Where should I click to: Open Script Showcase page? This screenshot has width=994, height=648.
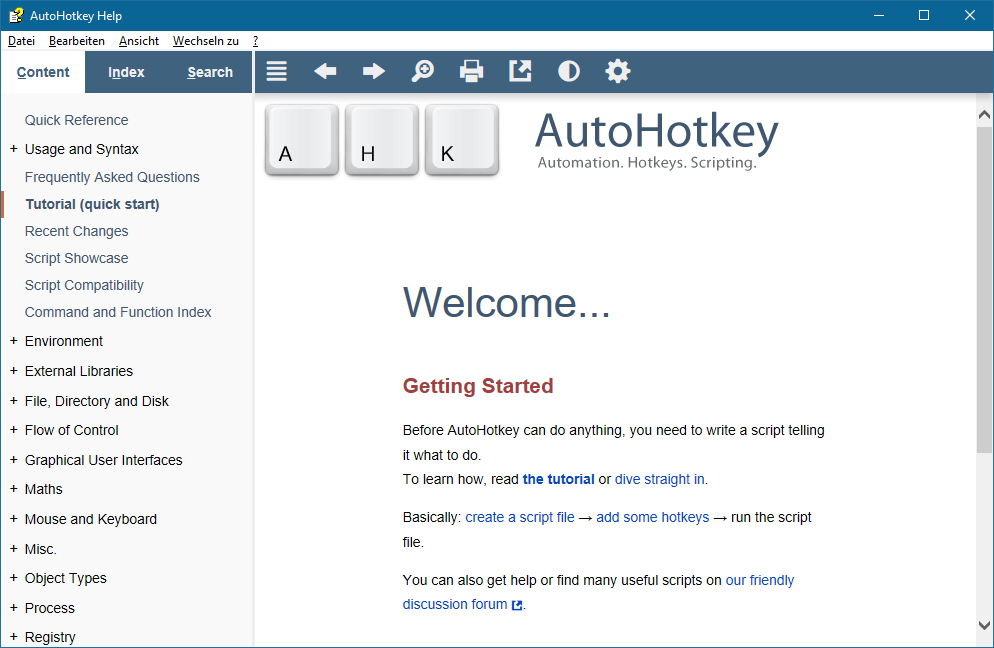(x=76, y=259)
